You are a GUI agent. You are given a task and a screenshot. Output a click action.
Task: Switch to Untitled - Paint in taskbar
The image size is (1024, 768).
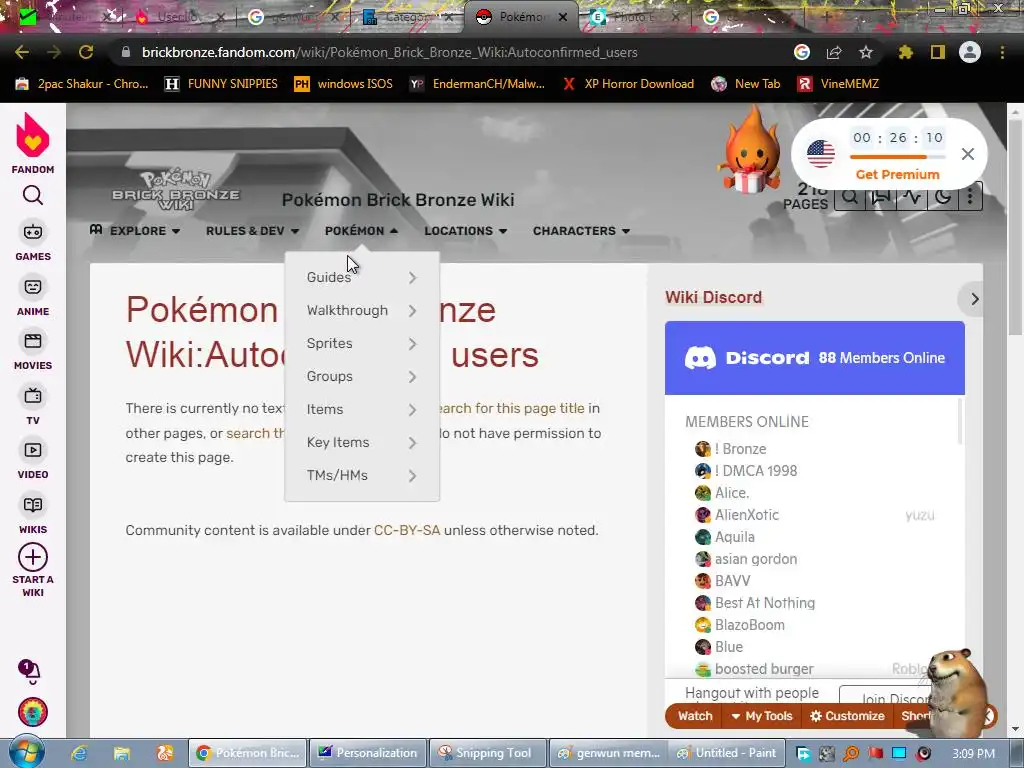[727, 753]
